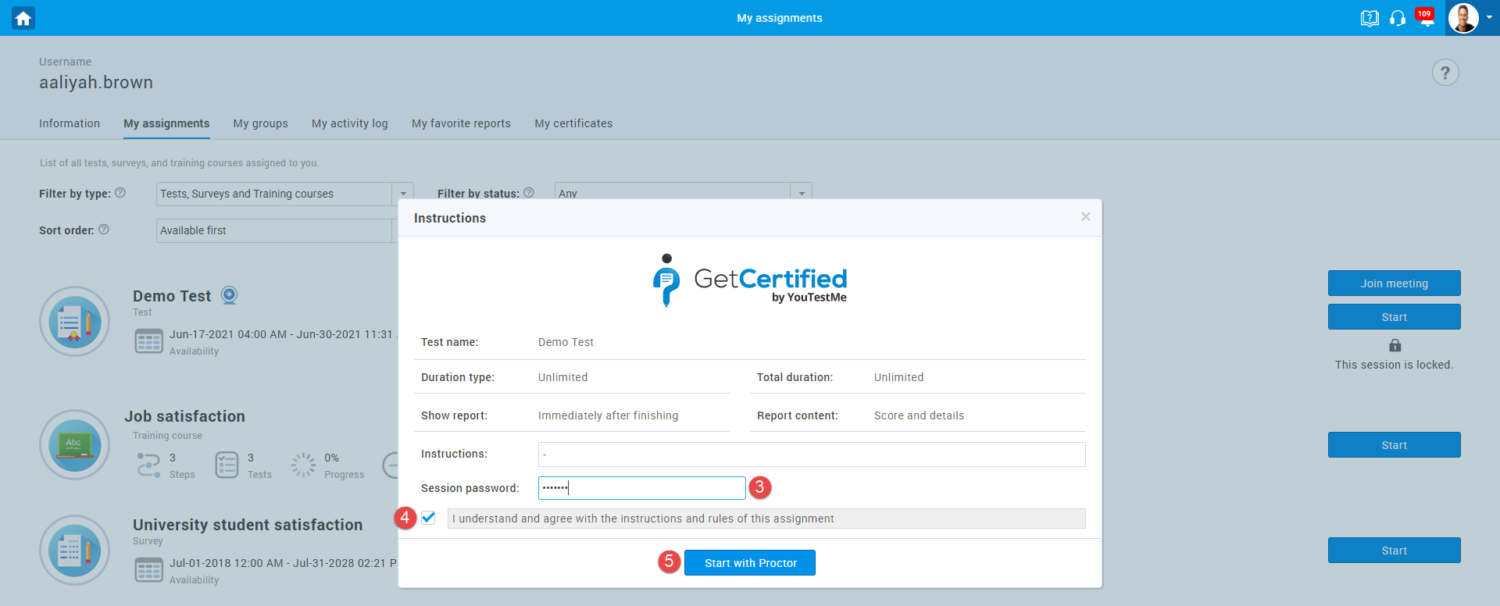
Task: Click the username aaliyah.brown text
Action: click(96, 83)
